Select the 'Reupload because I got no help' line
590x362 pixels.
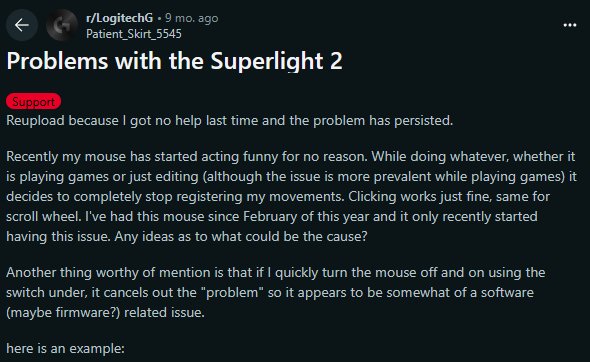(230, 120)
